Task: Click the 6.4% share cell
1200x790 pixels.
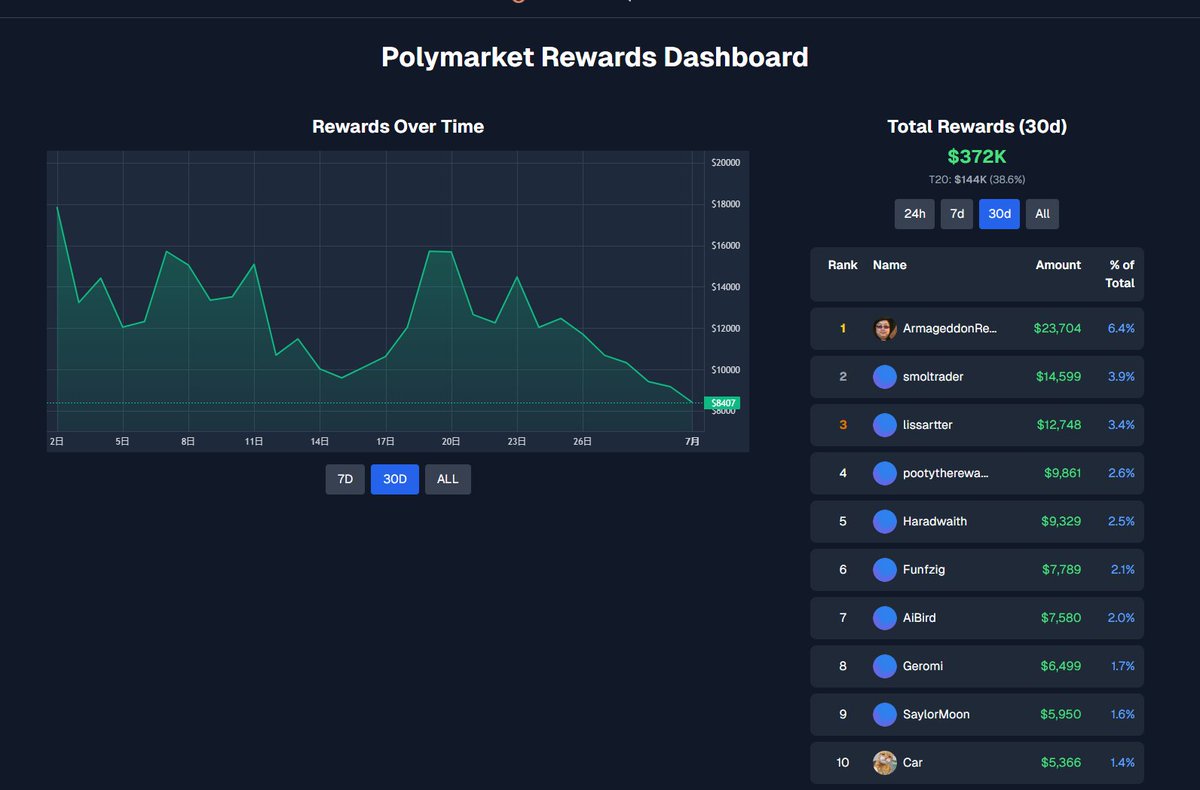Action: click(1121, 329)
